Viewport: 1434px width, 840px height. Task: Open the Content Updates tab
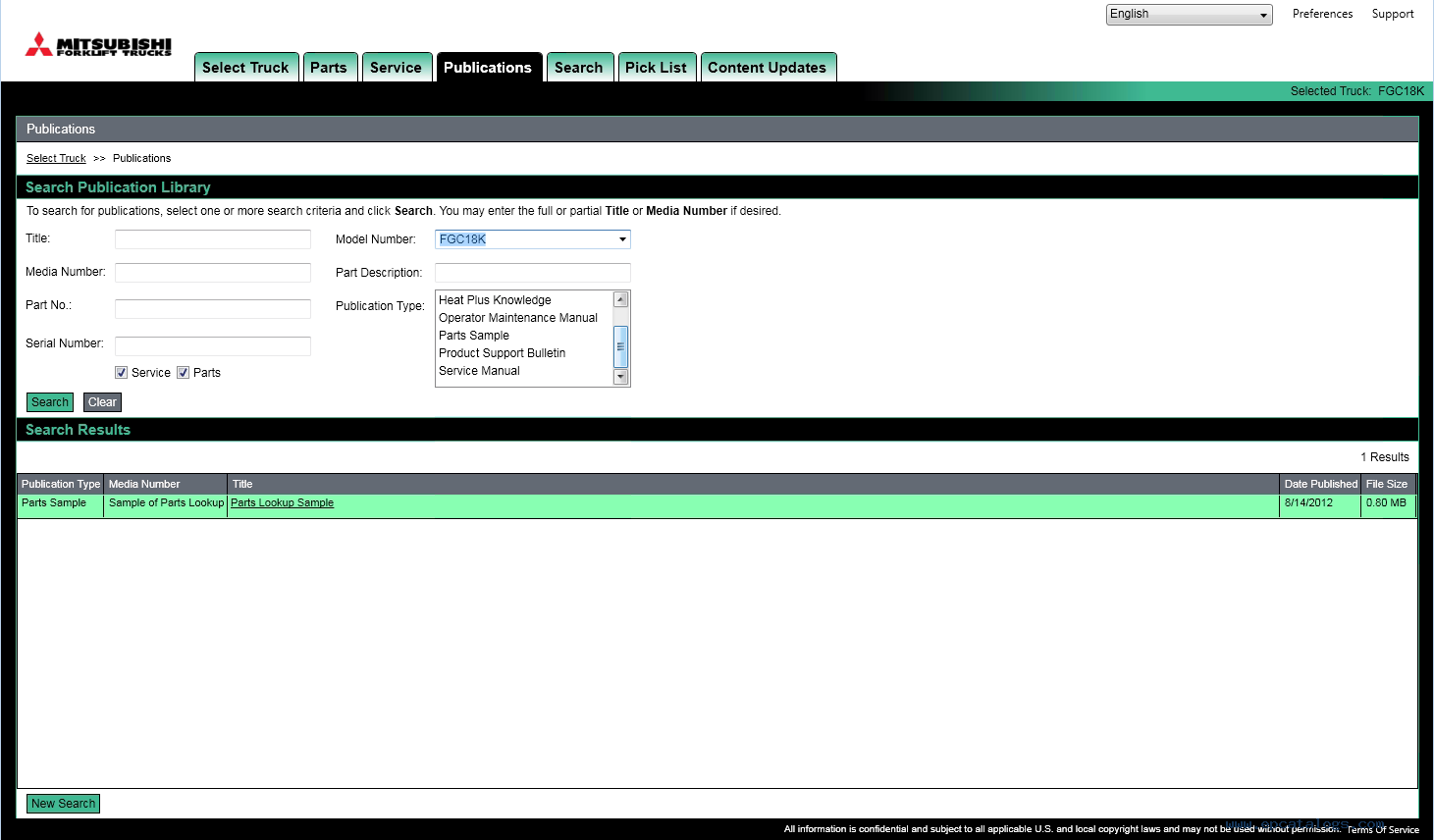coord(769,67)
